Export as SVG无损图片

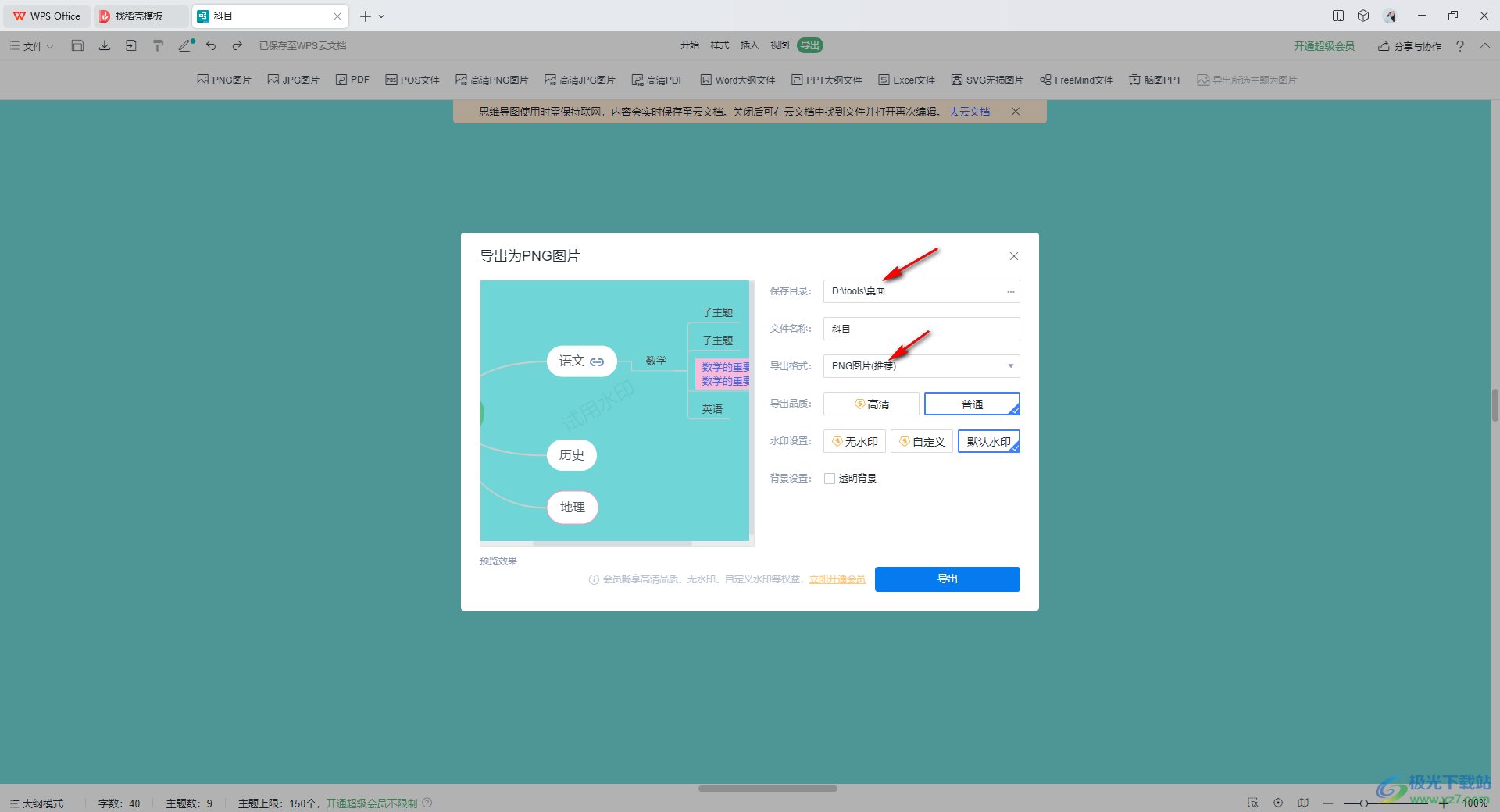click(x=987, y=80)
